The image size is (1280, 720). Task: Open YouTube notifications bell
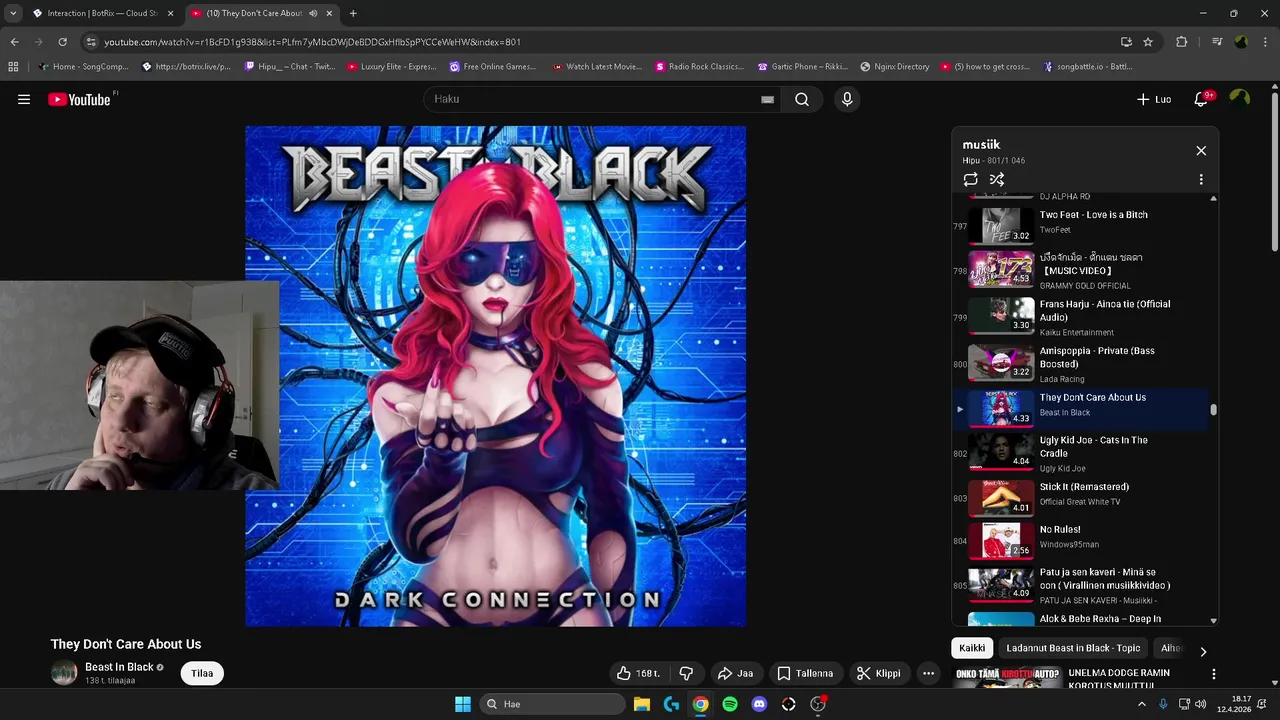[x=1202, y=99]
